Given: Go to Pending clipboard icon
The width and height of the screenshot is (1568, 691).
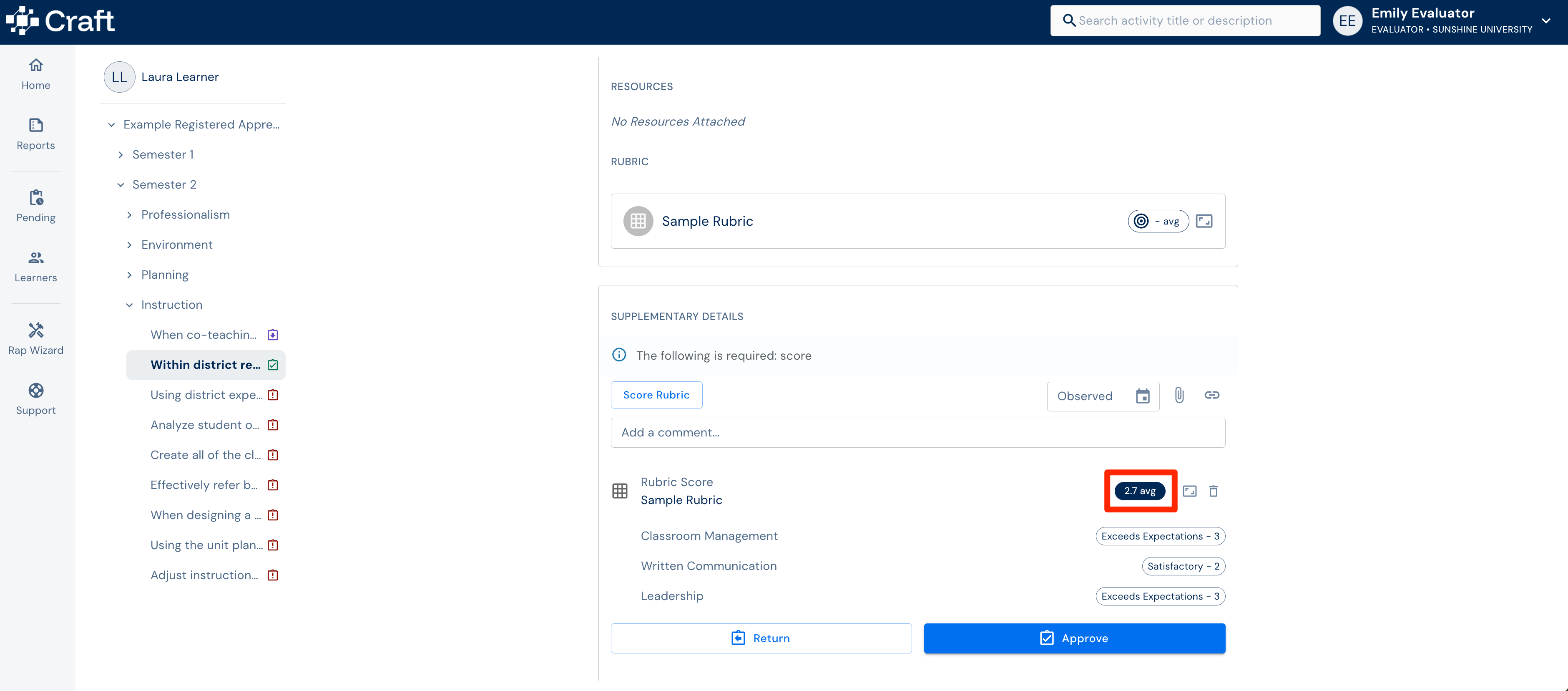Looking at the screenshot, I should click(36, 197).
